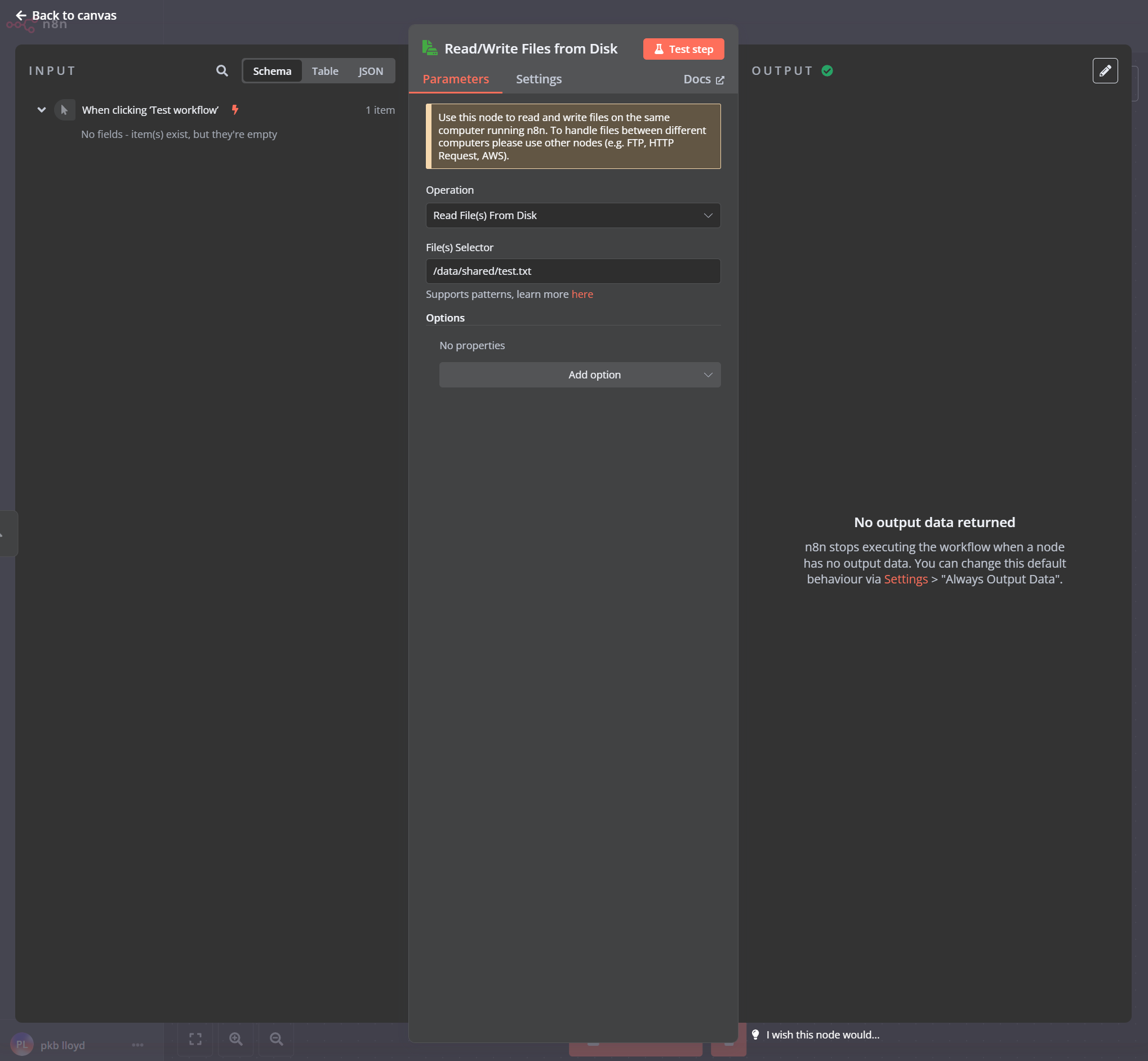Click the zoom out canvas icon
Viewport: 1148px width, 1061px height.
tap(276, 1038)
